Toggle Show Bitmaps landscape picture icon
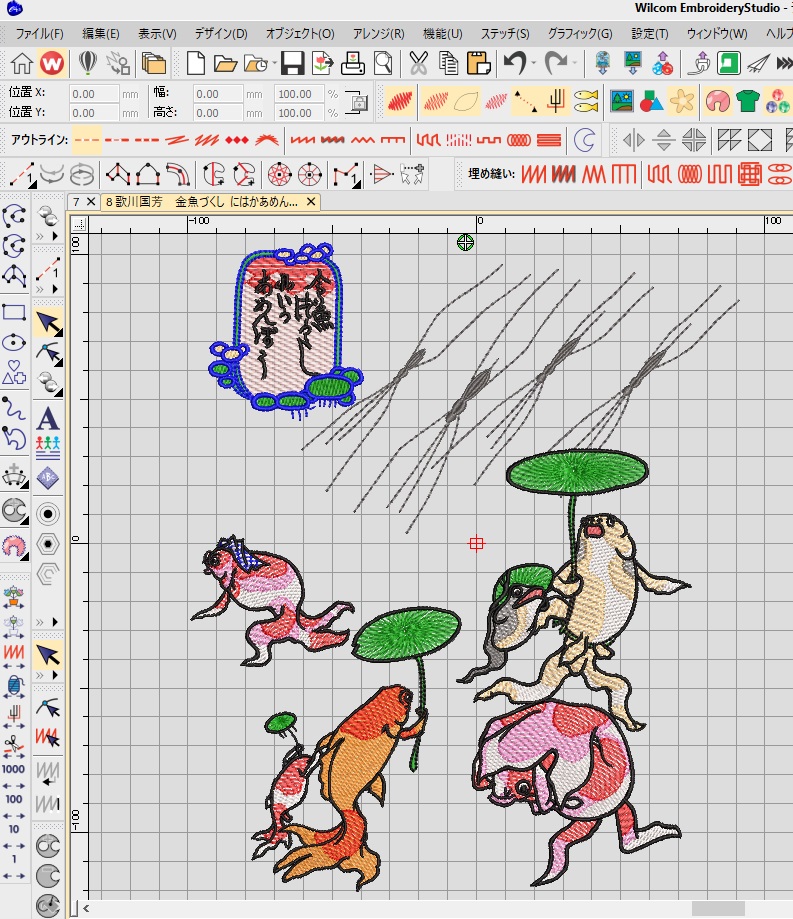Screen dimensions: 793x919 coord(621,101)
